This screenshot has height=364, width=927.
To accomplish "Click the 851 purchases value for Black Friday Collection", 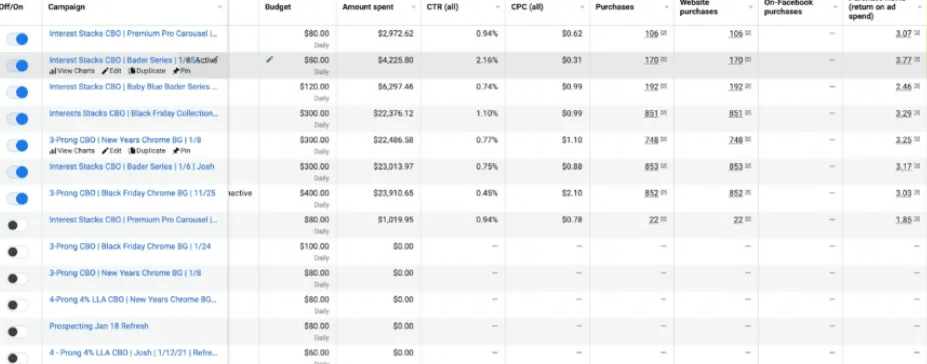I will click(651, 113).
